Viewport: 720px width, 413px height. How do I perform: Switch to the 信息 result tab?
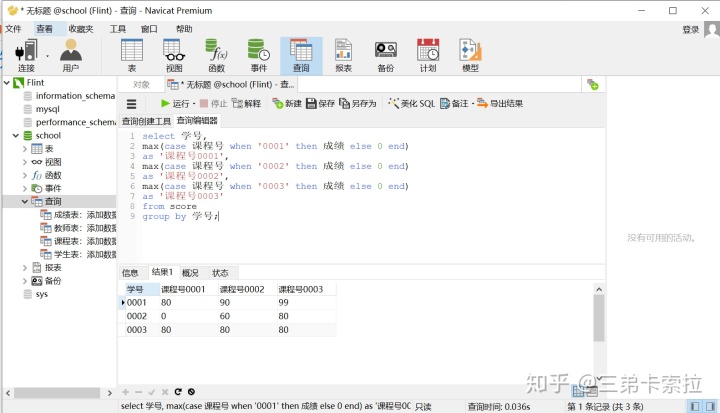(x=130, y=273)
